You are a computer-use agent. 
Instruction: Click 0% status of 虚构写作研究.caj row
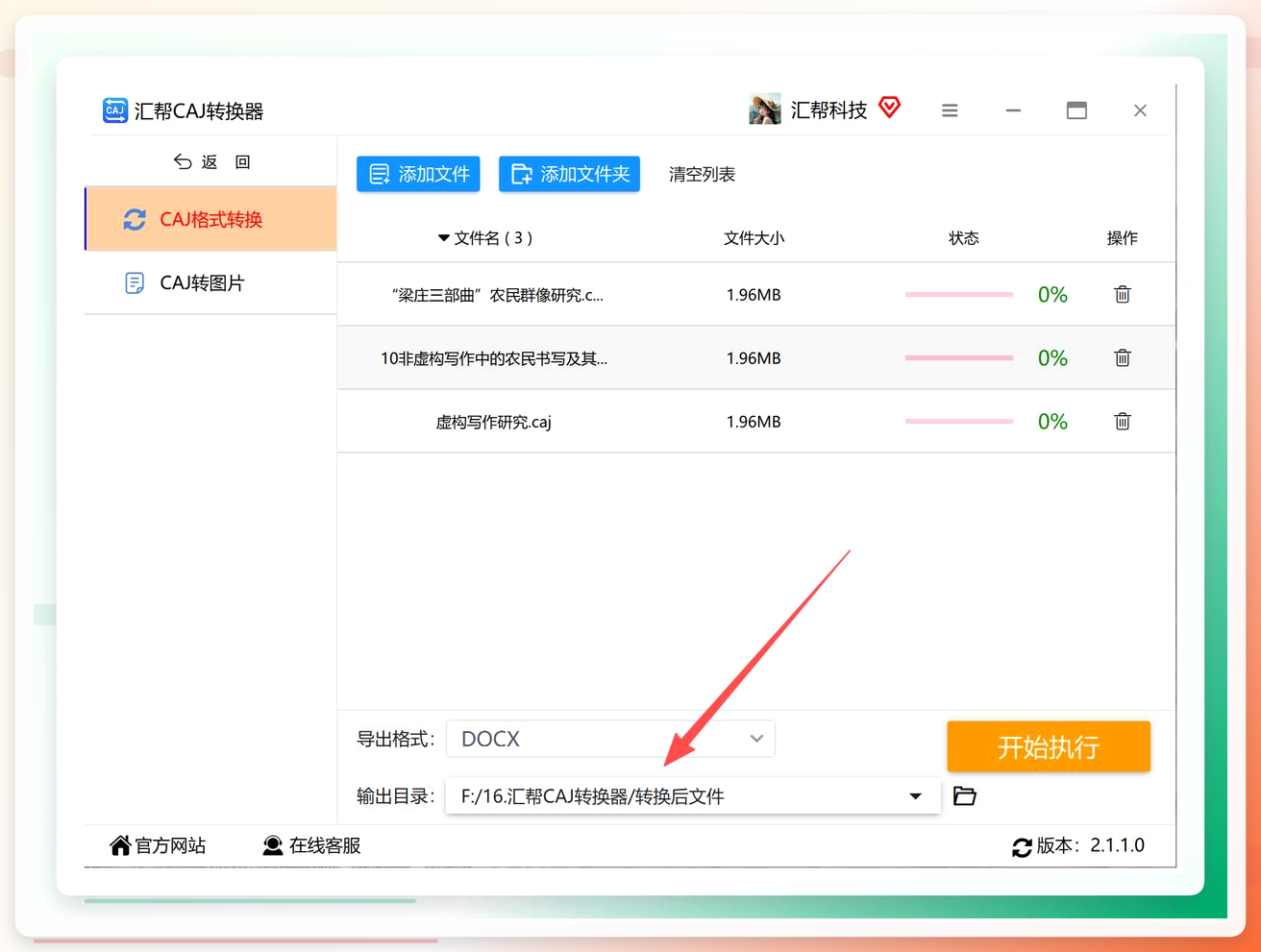pyautogui.click(x=1052, y=422)
